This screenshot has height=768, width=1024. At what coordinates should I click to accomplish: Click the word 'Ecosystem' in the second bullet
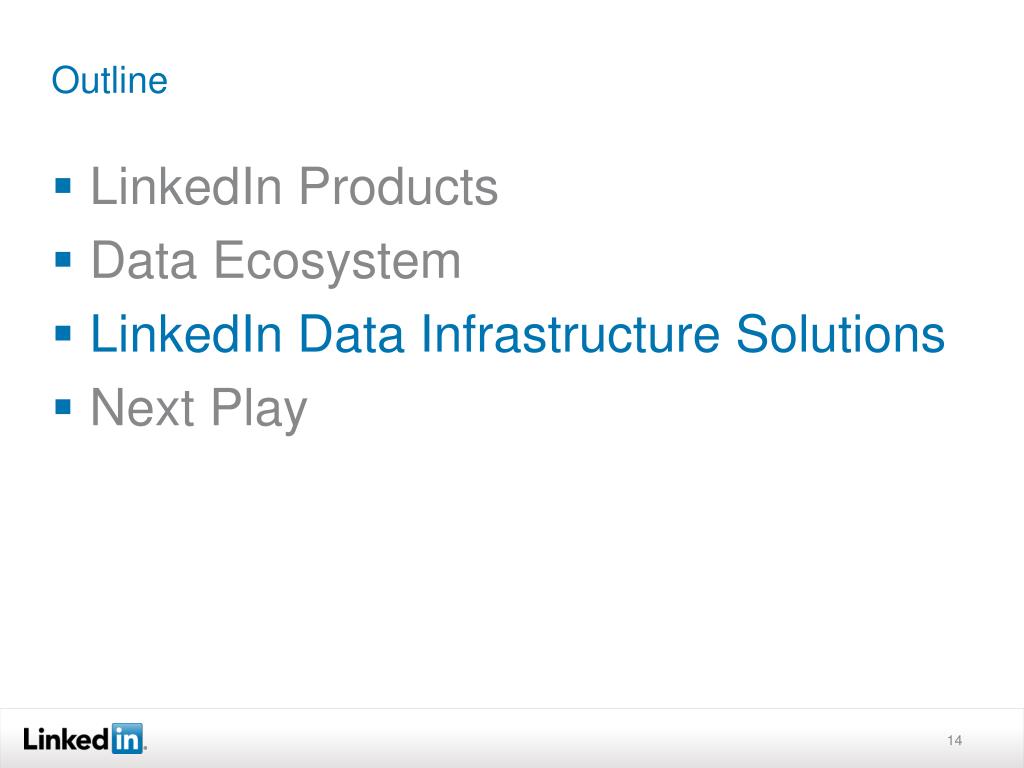[337, 261]
